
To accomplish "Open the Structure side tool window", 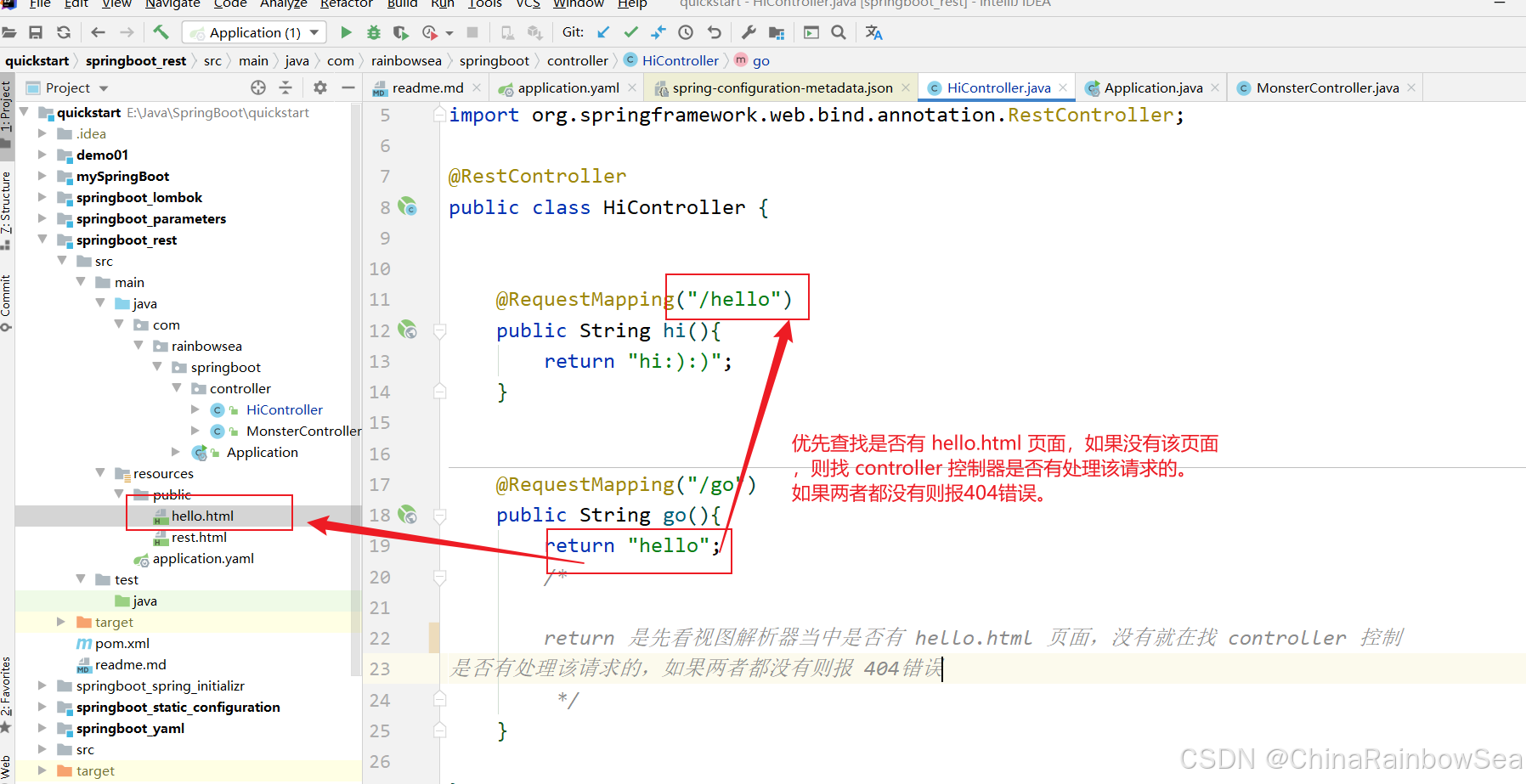I will click(x=6, y=211).
